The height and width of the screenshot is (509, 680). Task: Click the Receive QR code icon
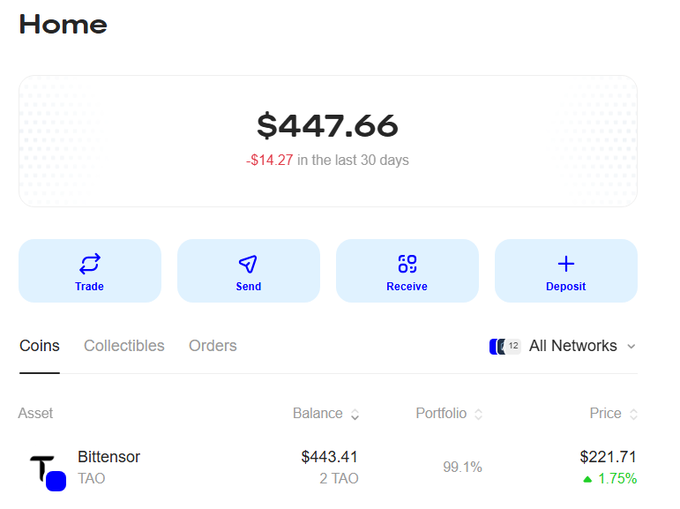[x=407, y=264]
